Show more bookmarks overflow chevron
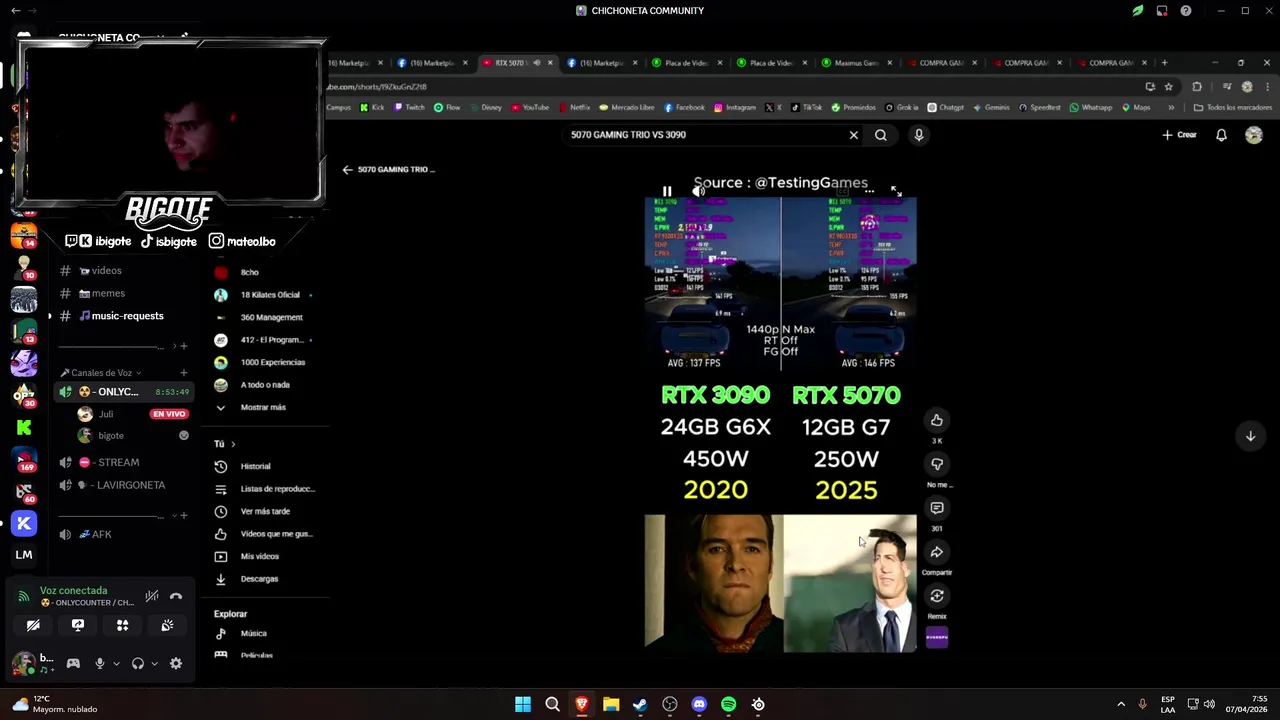Screen dimensions: 1280x720 click(1172, 107)
